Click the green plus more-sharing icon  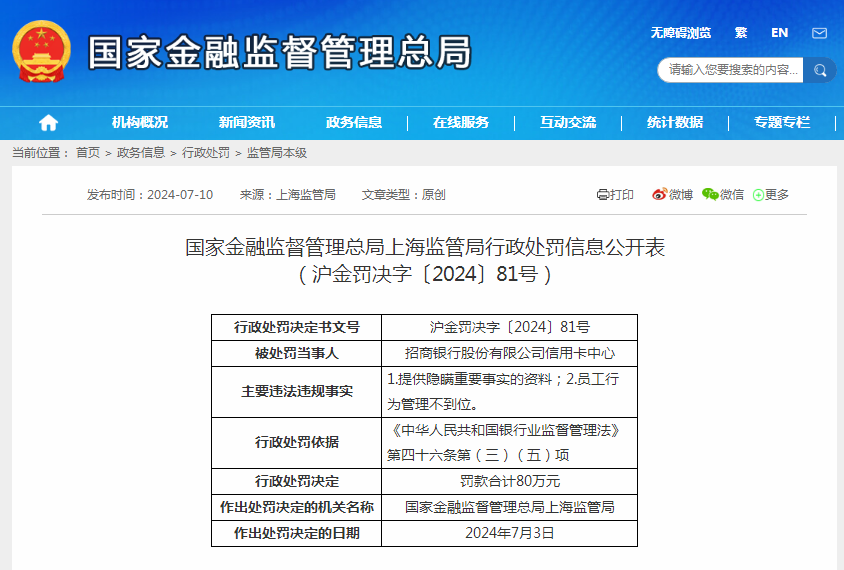[758, 195]
